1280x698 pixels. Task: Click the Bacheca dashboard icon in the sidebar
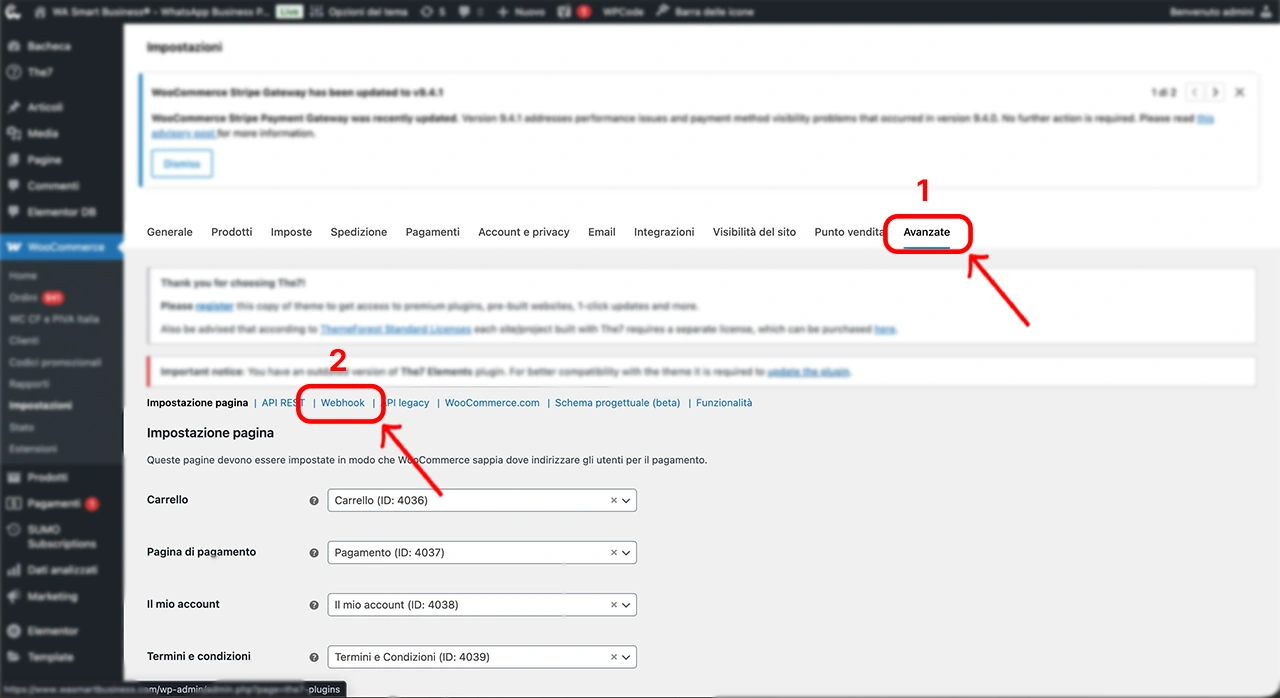coord(15,46)
